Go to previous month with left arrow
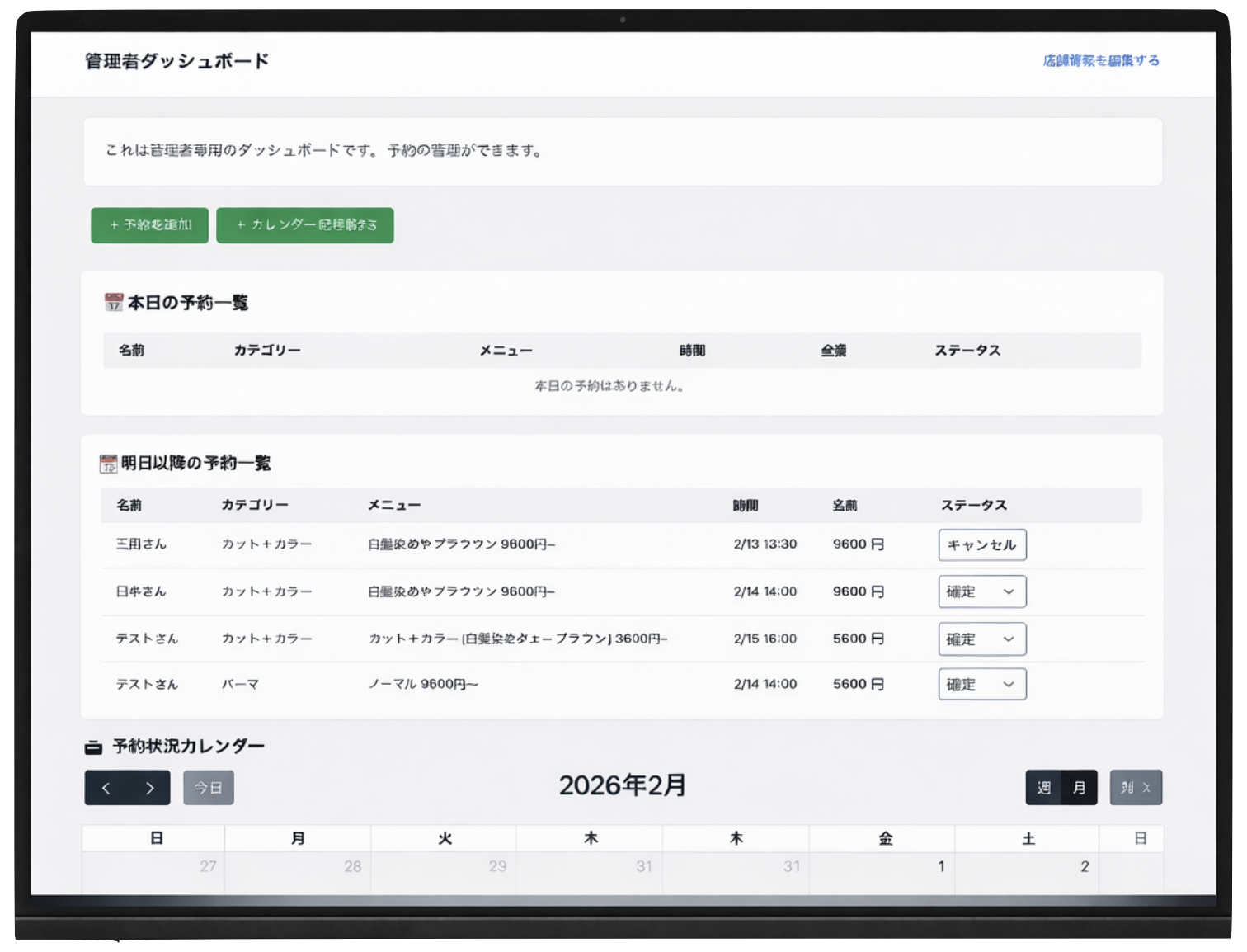 [x=105, y=787]
